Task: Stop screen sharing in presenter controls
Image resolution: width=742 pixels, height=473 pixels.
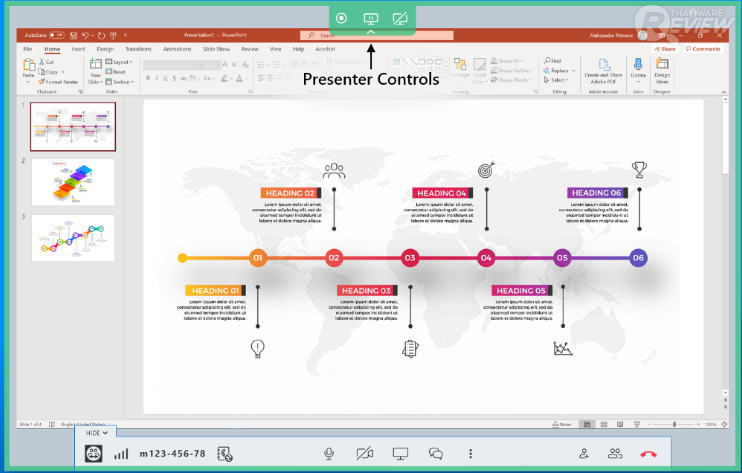Action: [x=400, y=18]
